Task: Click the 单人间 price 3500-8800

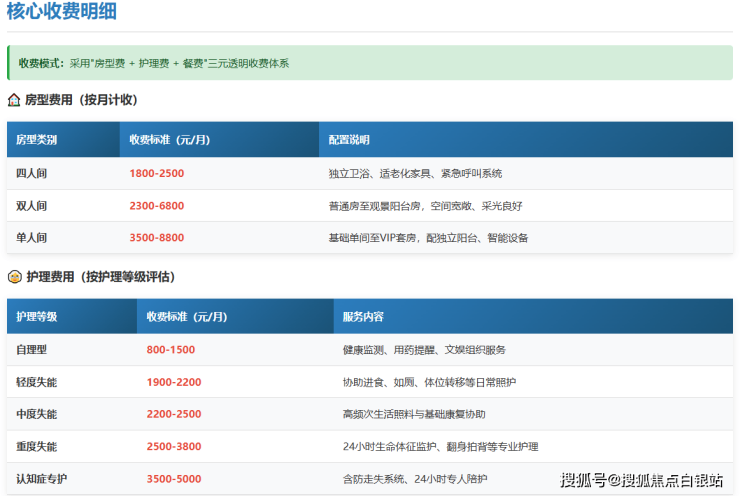Action: click(x=157, y=238)
